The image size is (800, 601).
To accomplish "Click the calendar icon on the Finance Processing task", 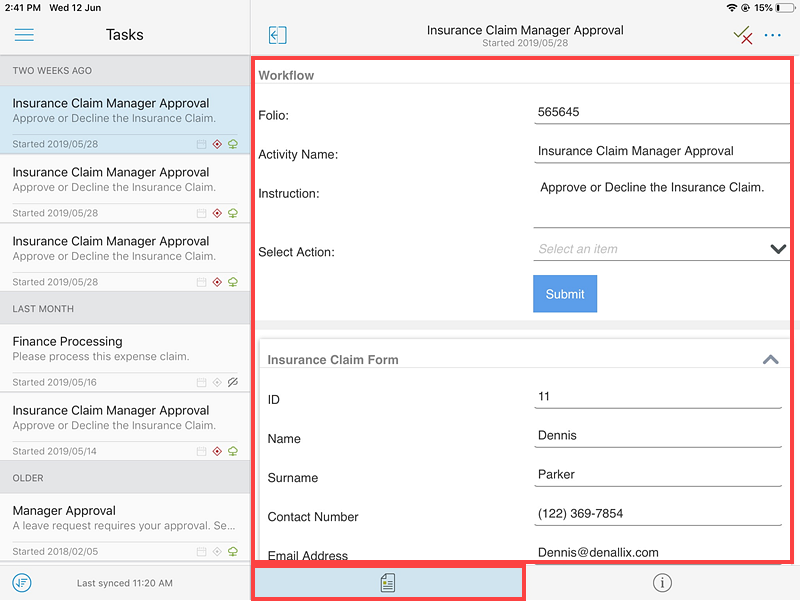I will click(x=203, y=382).
